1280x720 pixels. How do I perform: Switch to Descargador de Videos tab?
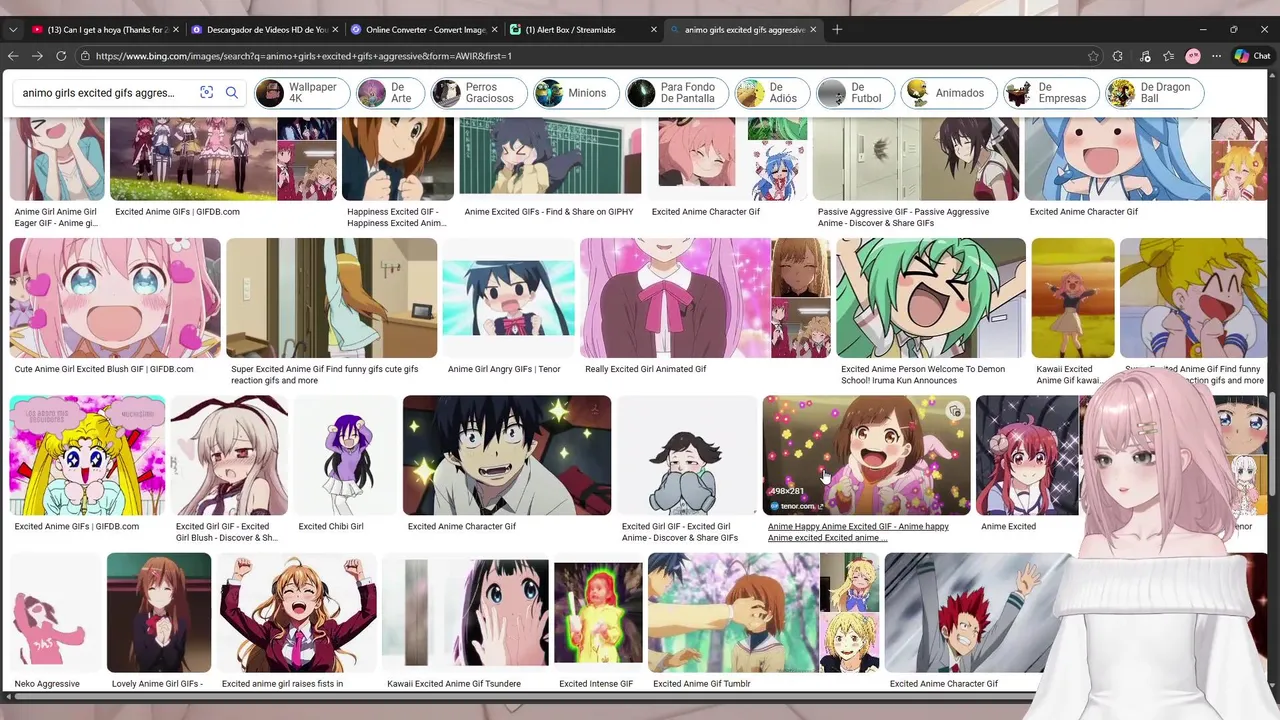click(x=265, y=30)
